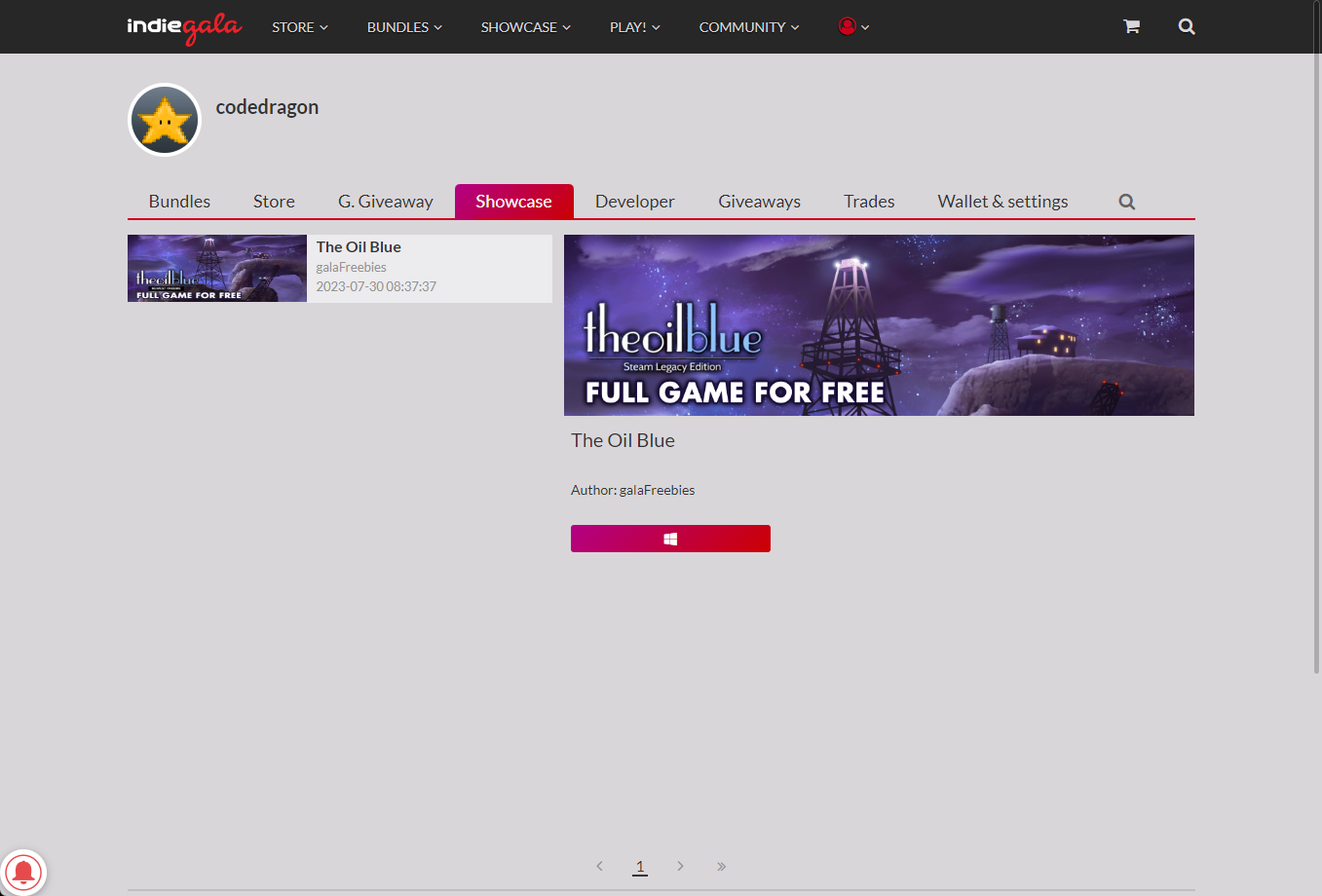Switch to the Trades tab

pos(869,202)
